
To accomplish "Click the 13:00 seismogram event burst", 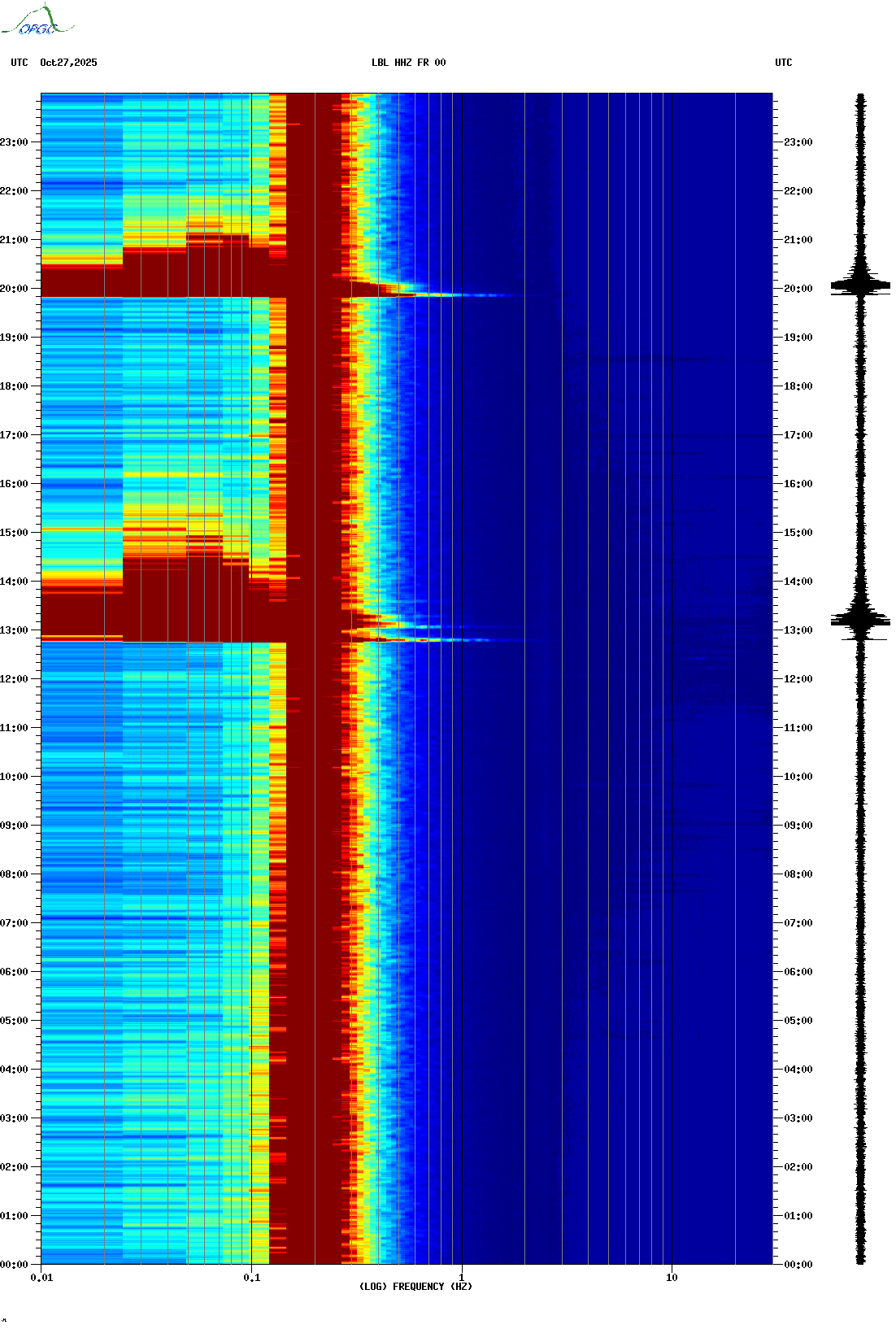I will click(x=860, y=621).
